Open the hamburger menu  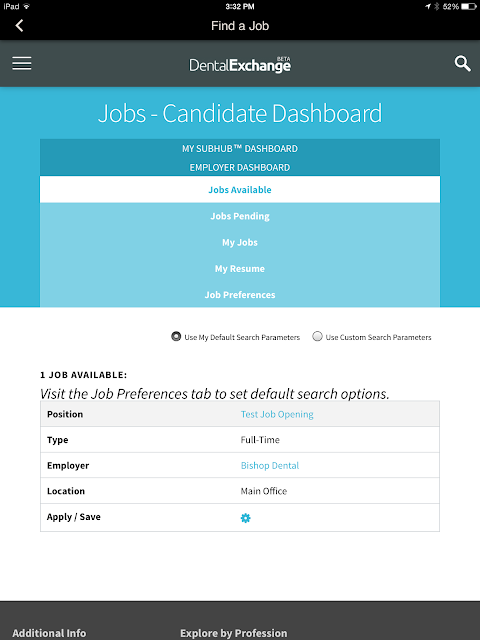point(22,64)
